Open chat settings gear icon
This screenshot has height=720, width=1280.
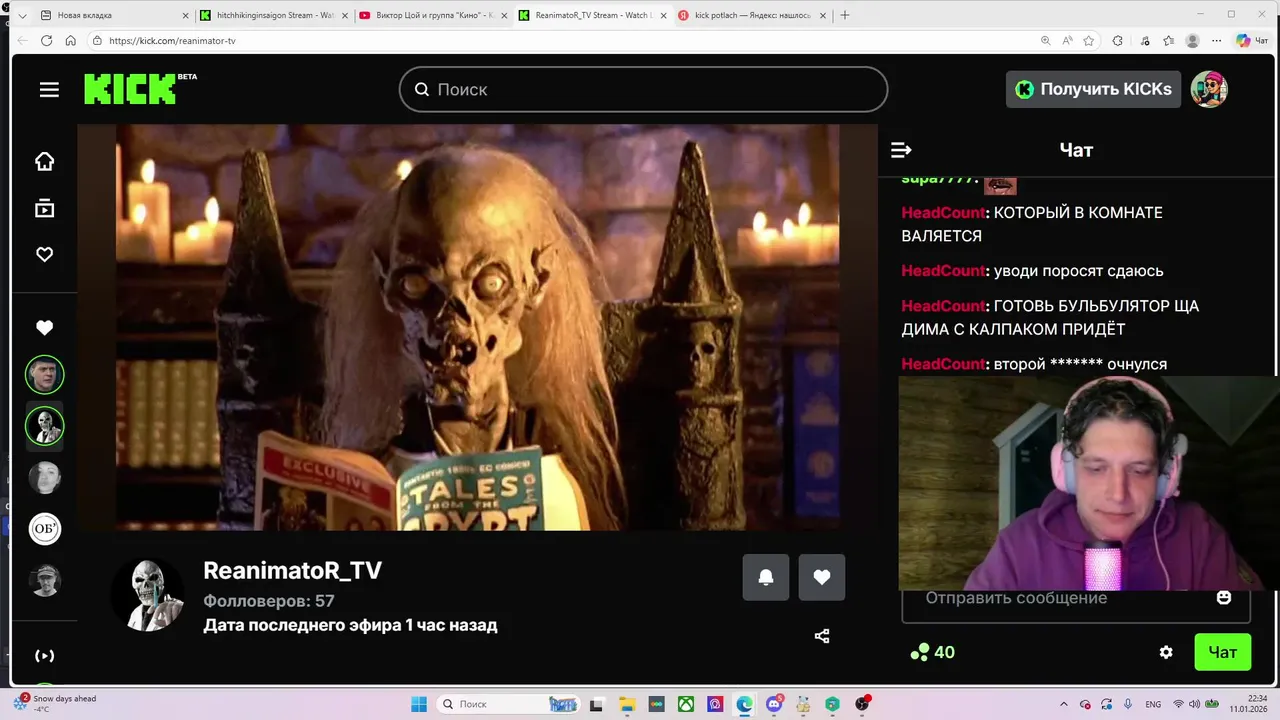click(1166, 652)
